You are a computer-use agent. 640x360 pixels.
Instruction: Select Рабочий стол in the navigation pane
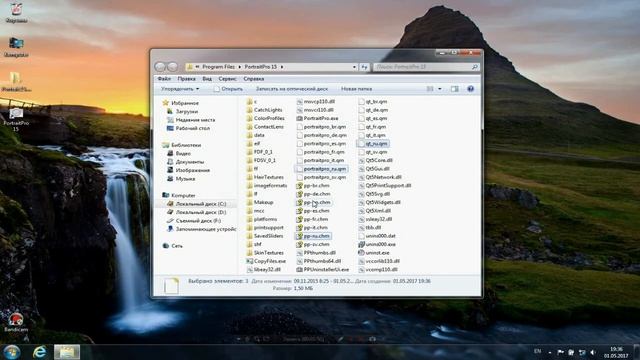coord(189,128)
